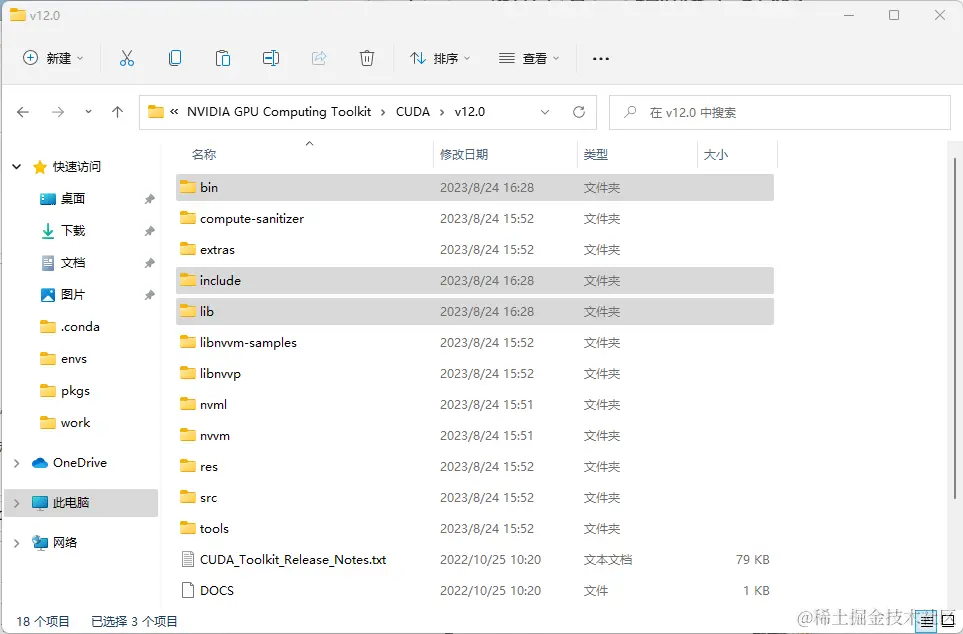Screen dimensions: 963x634
Task: Paste from the clipboard
Action: coord(223,58)
